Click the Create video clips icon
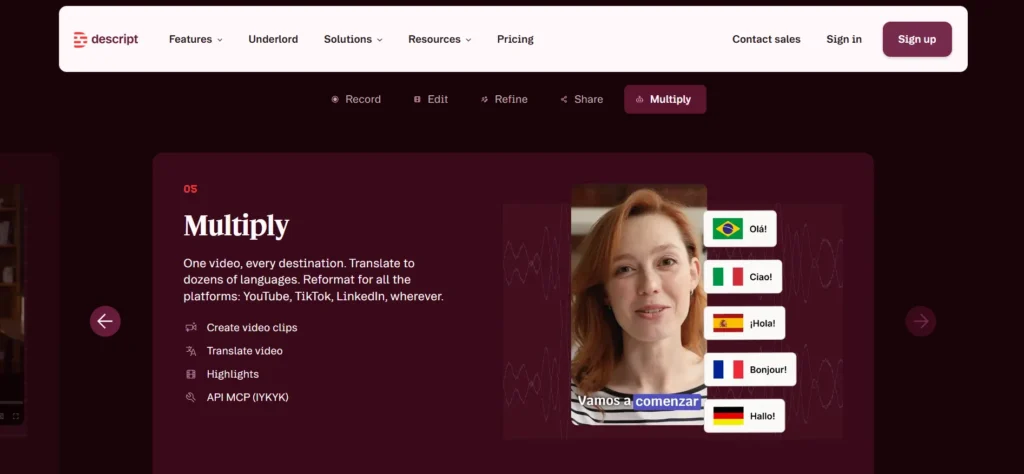This screenshot has width=1024, height=474. pyautogui.click(x=191, y=328)
